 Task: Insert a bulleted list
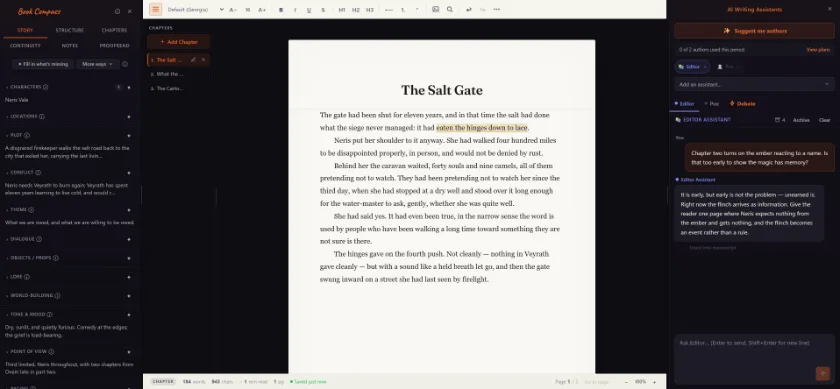(389, 10)
